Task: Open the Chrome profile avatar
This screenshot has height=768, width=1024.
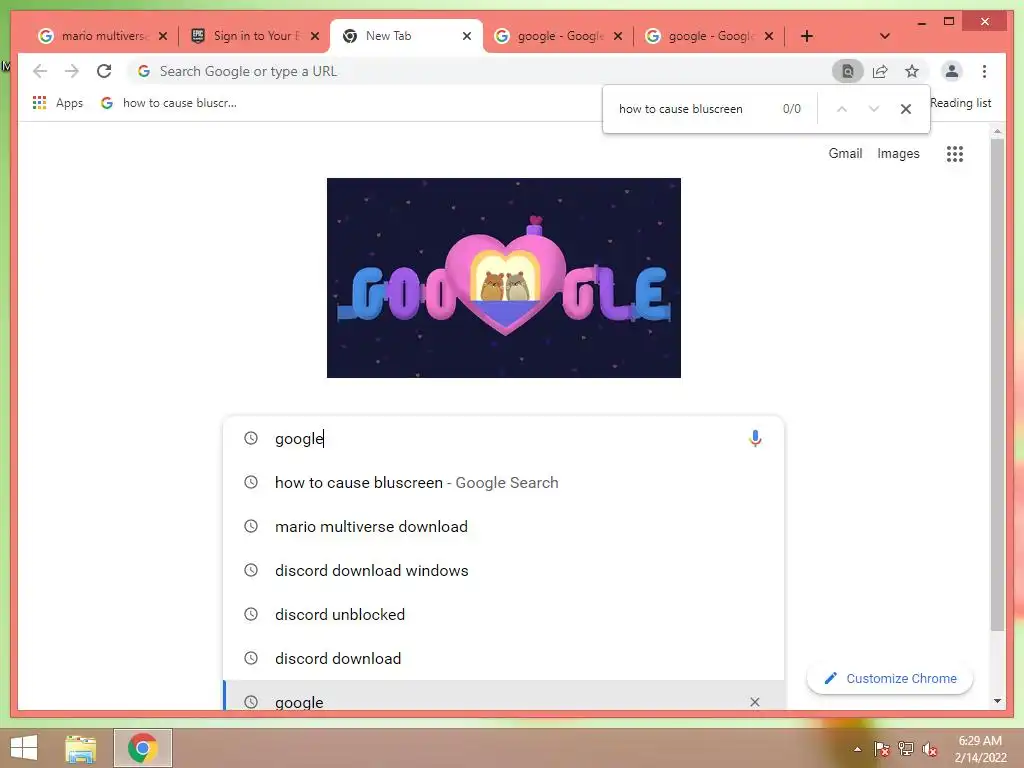Action: pyautogui.click(x=952, y=71)
